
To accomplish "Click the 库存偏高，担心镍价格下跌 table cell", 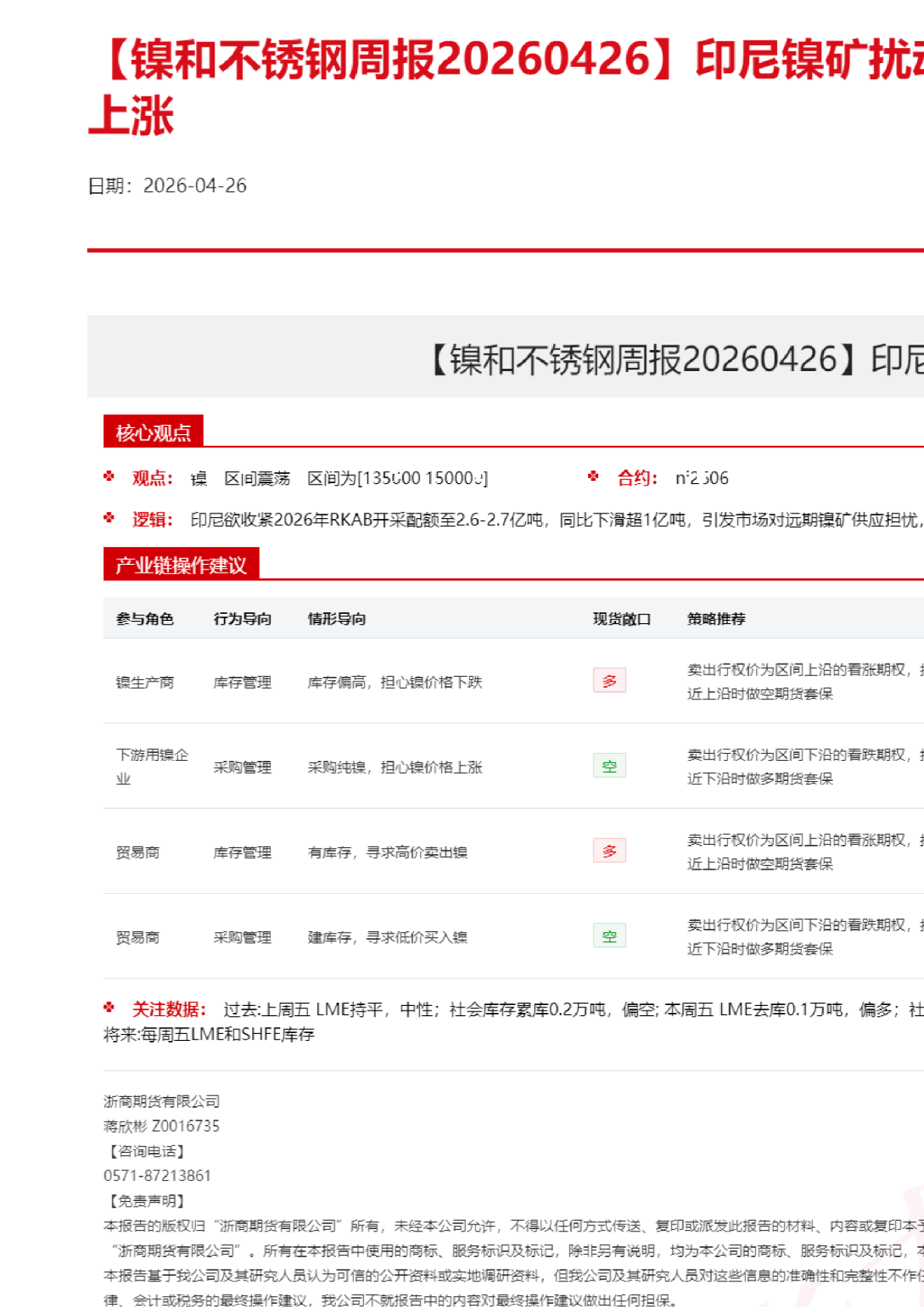I will [x=395, y=682].
